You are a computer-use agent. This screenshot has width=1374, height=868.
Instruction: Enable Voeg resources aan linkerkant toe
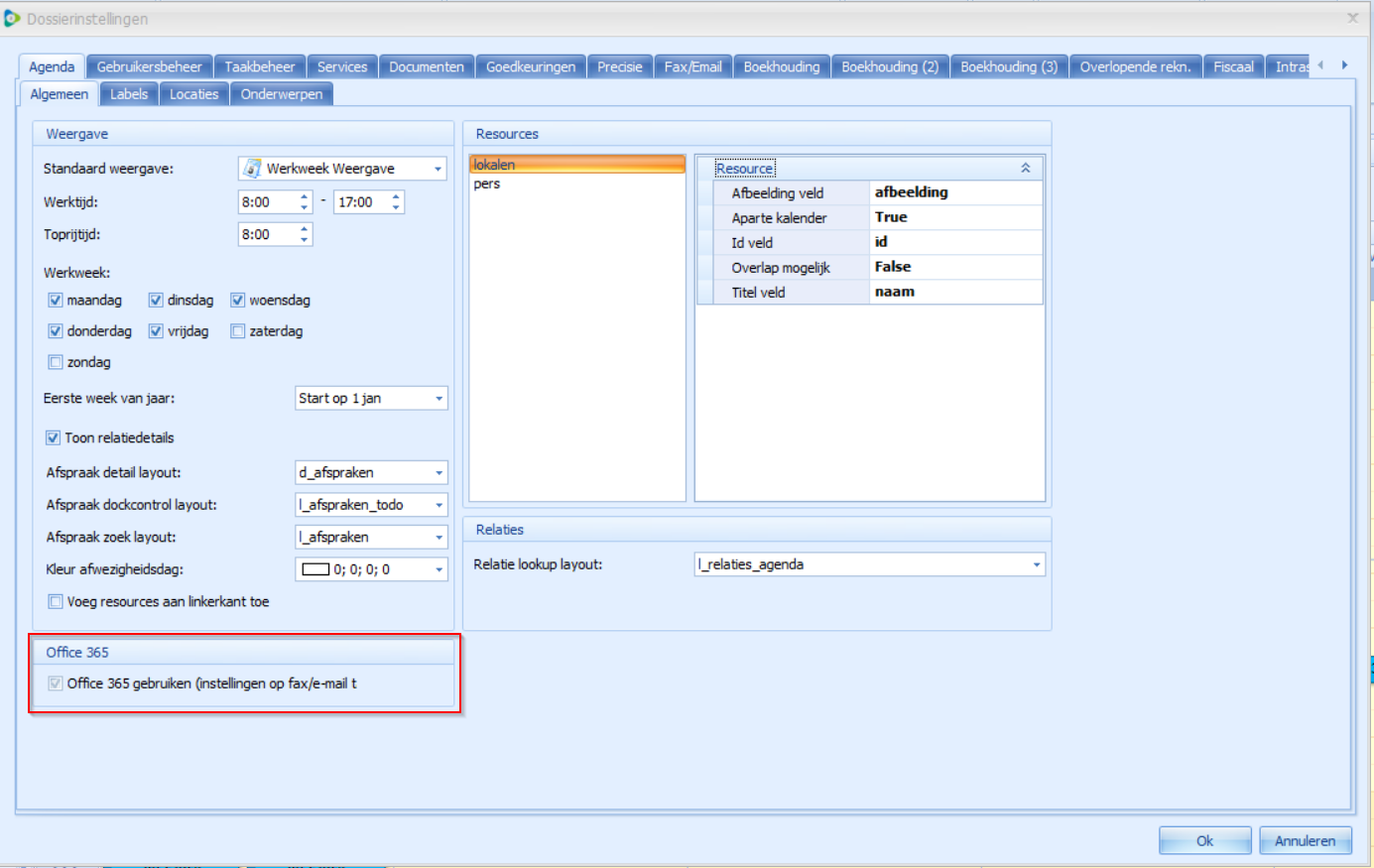[x=56, y=601]
